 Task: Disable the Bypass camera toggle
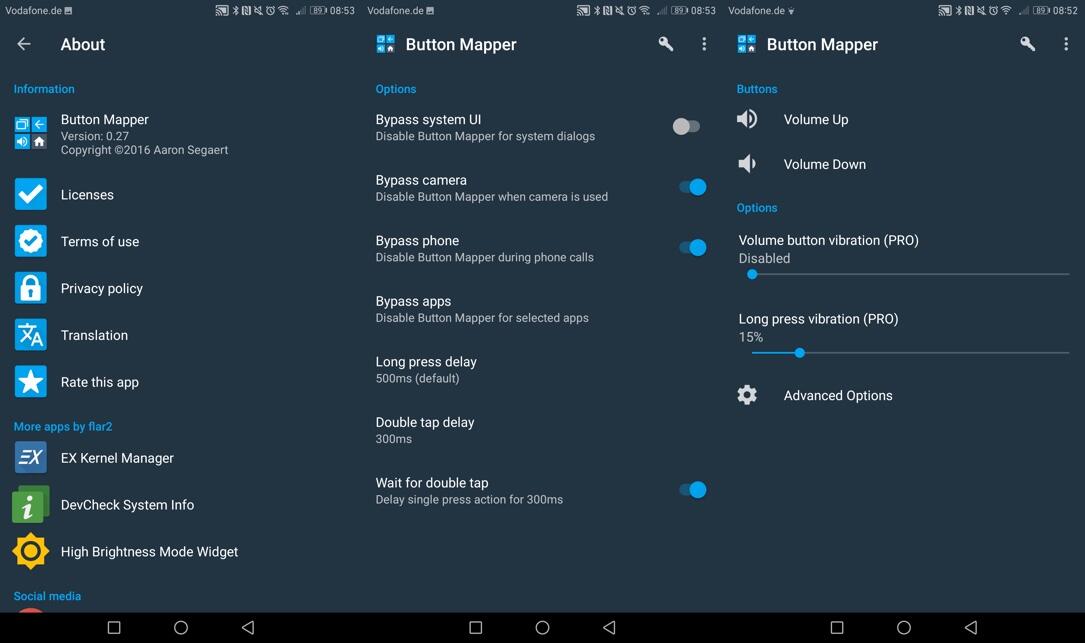(694, 187)
